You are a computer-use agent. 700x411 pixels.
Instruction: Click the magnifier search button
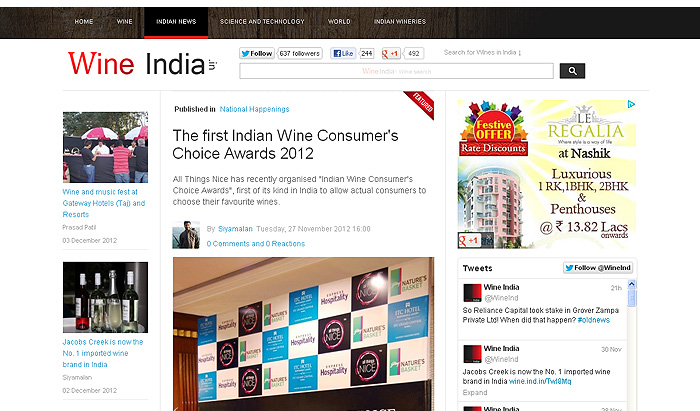click(572, 71)
